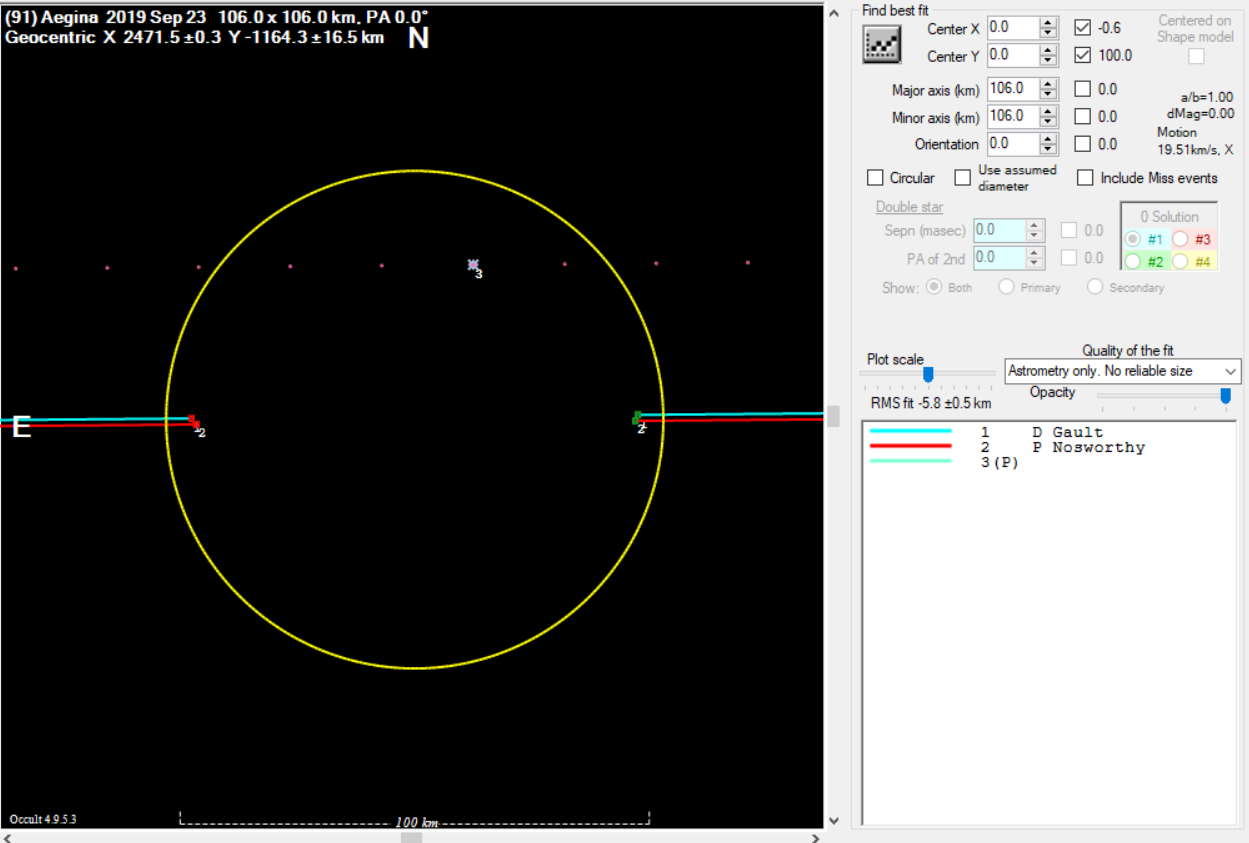Select the D Gault observer row
The height and width of the screenshot is (843, 1249).
click(1048, 432)
